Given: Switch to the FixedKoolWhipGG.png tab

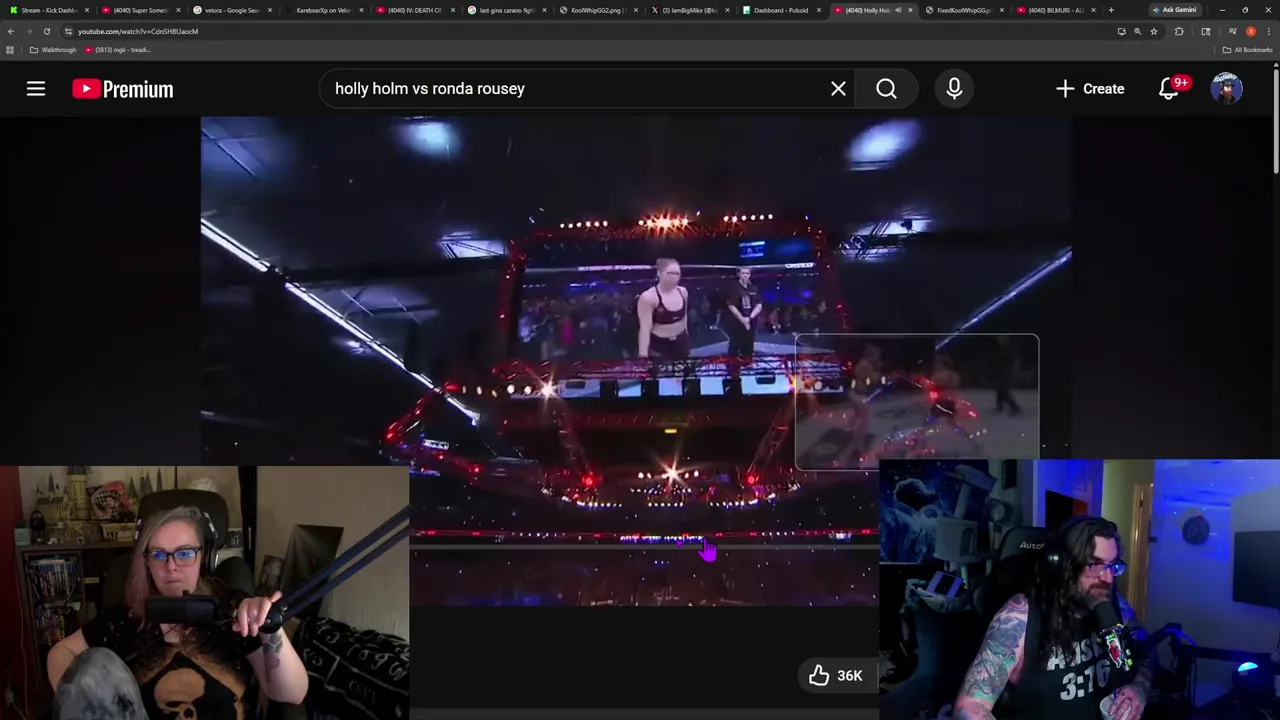Looking at the screenshot, I should pos(965,10).
